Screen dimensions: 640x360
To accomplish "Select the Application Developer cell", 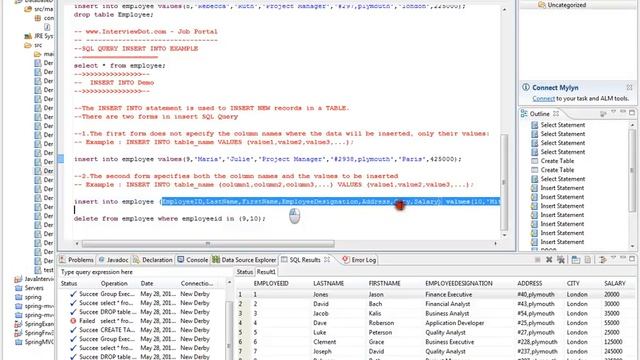I will click(454, 323).
